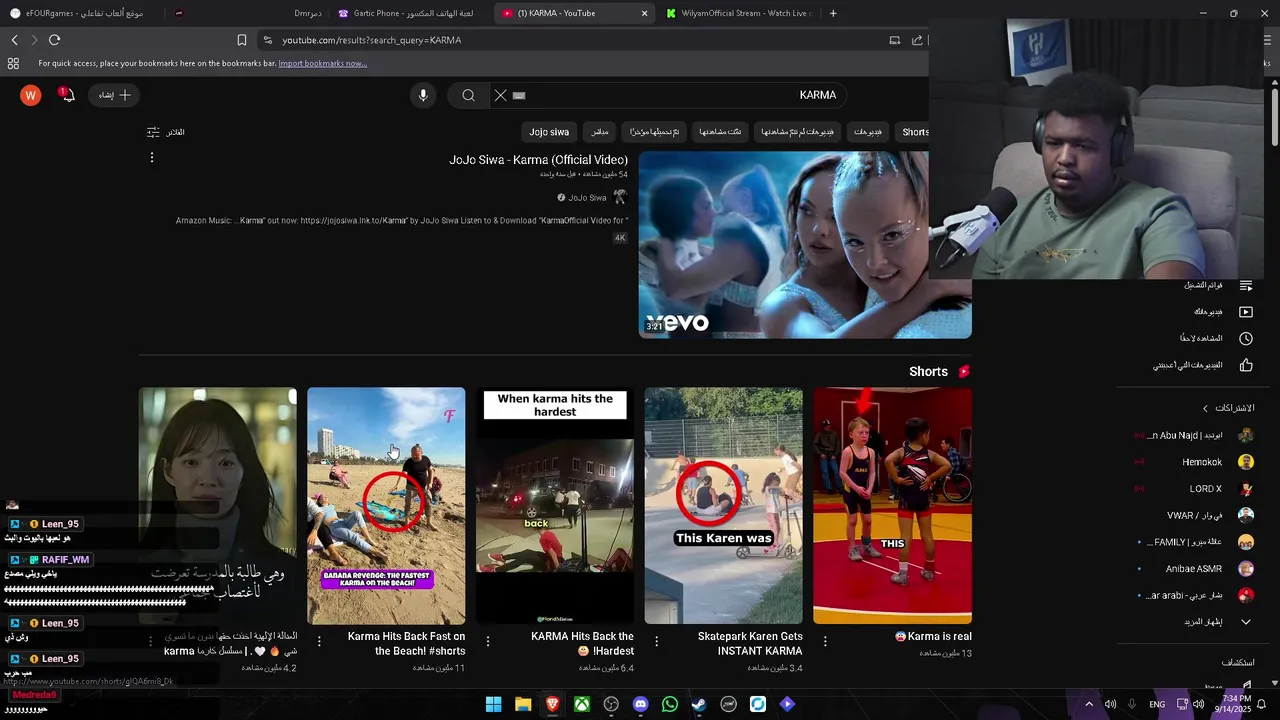Viewport: 1280px width, 720px height.
Task: Open the JoJo Siwa channel name link
Action: (587, 198)
